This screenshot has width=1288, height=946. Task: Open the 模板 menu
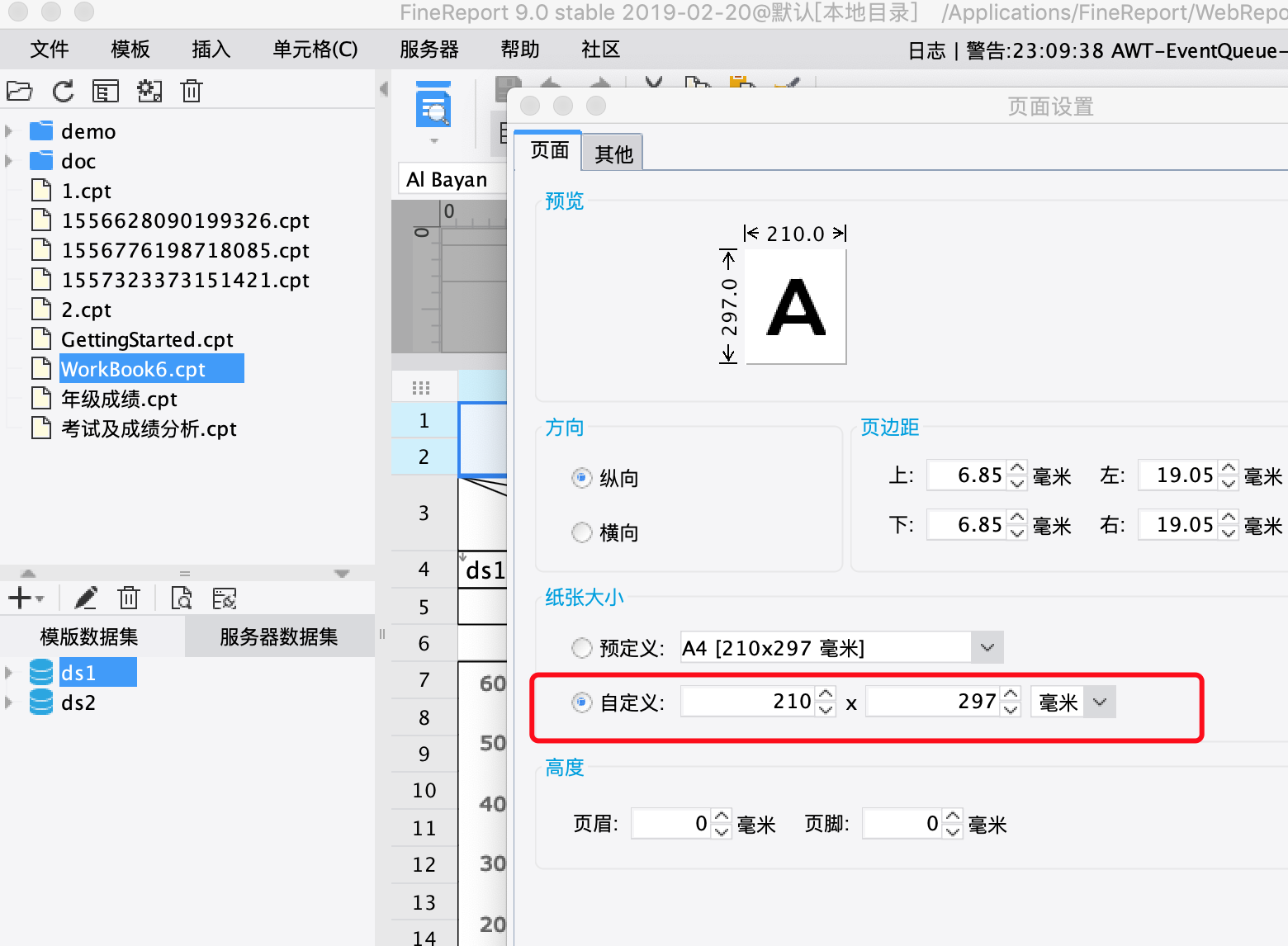[130, 50]
